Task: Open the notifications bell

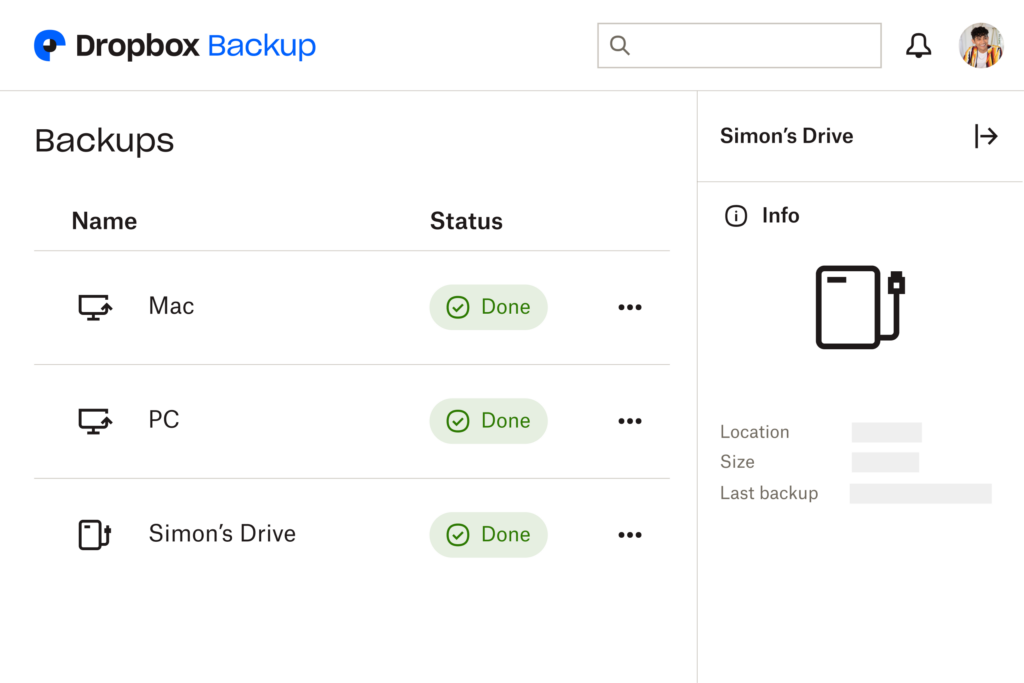Action: [x=918, y=46]
